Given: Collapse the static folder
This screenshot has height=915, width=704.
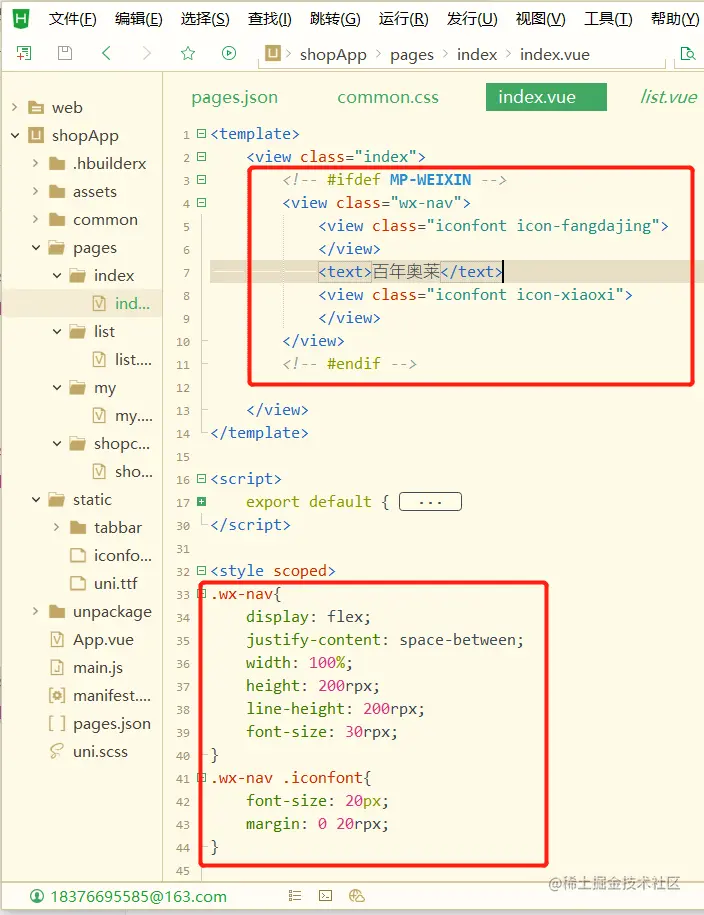Looking at the screenshot, I should [x=36, y=500].
